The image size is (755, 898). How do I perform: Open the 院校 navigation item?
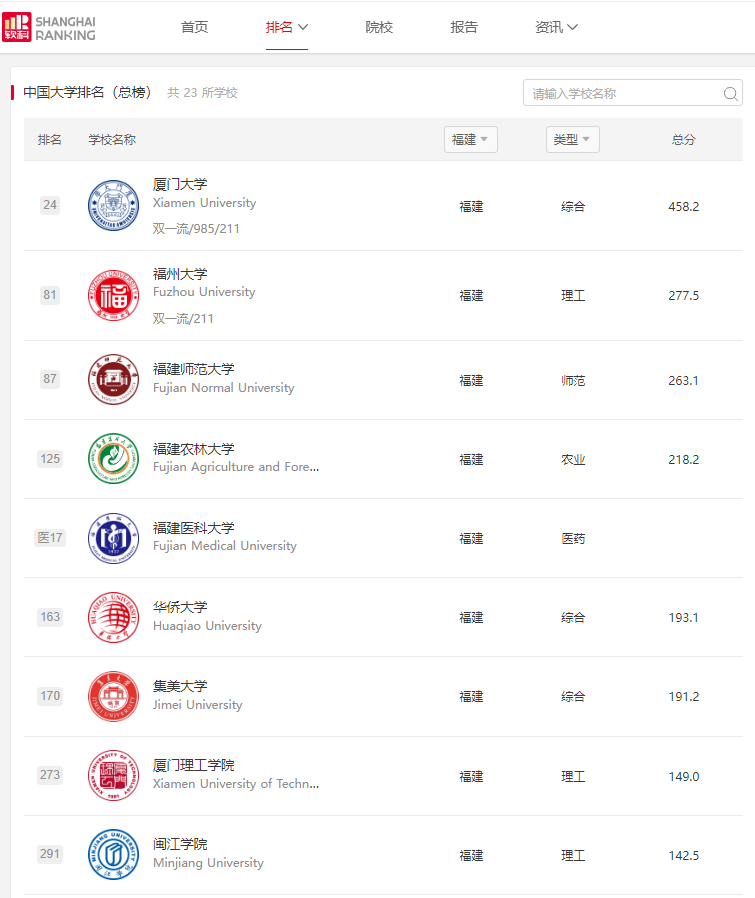(380, 27)
